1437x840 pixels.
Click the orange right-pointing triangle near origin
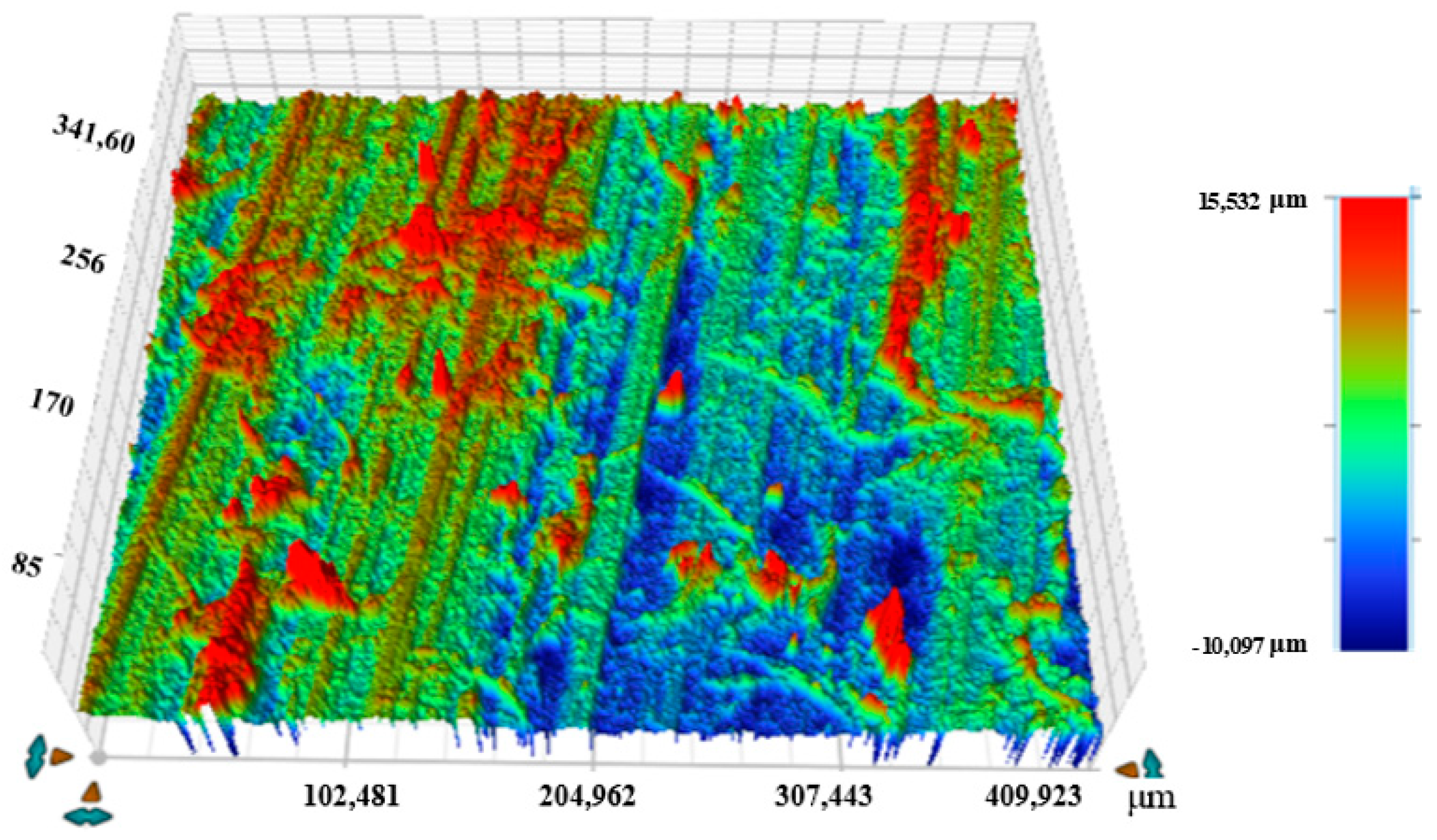coord(61,756)
